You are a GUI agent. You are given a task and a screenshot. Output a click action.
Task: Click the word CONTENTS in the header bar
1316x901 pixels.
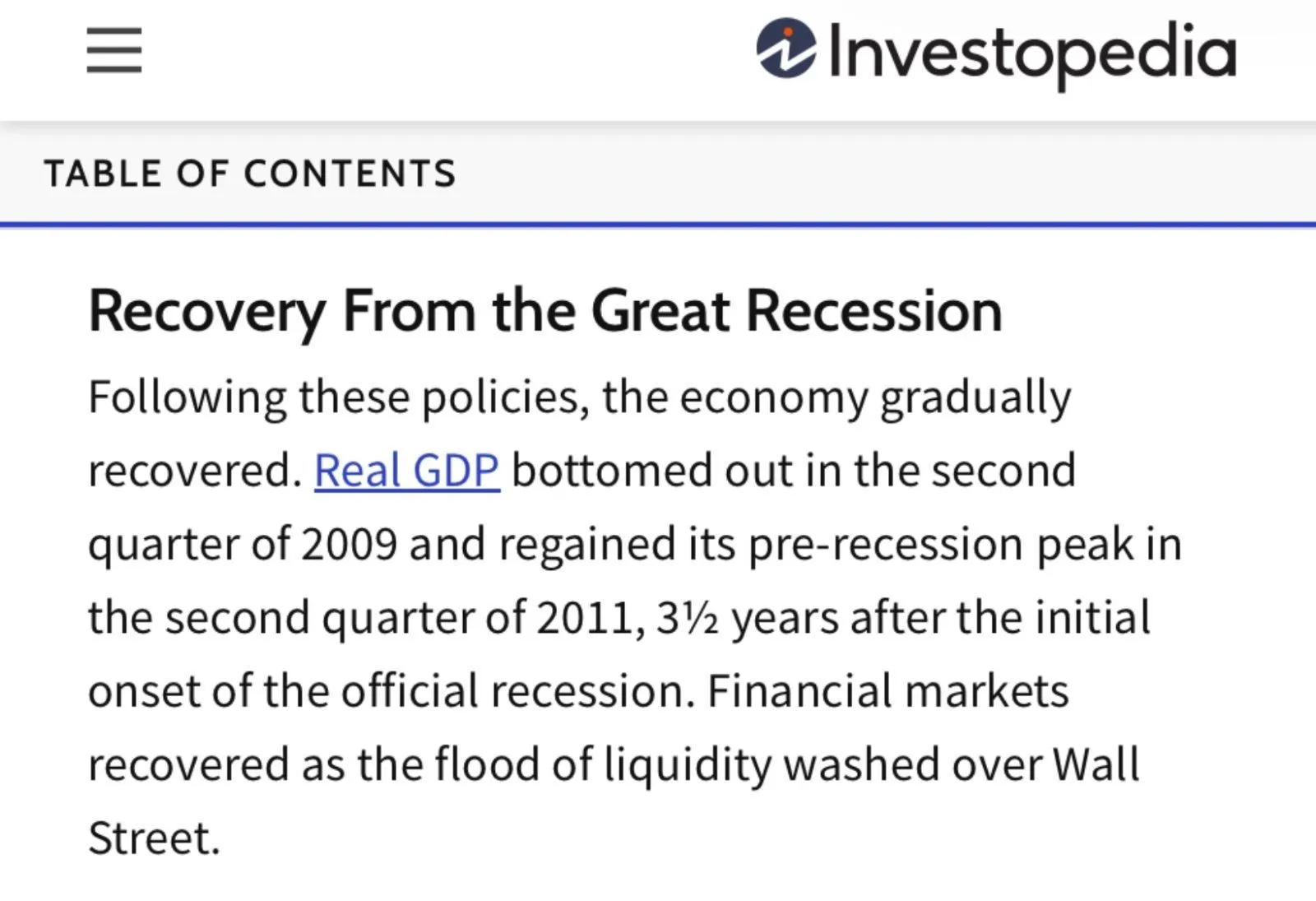click(350, 174)
